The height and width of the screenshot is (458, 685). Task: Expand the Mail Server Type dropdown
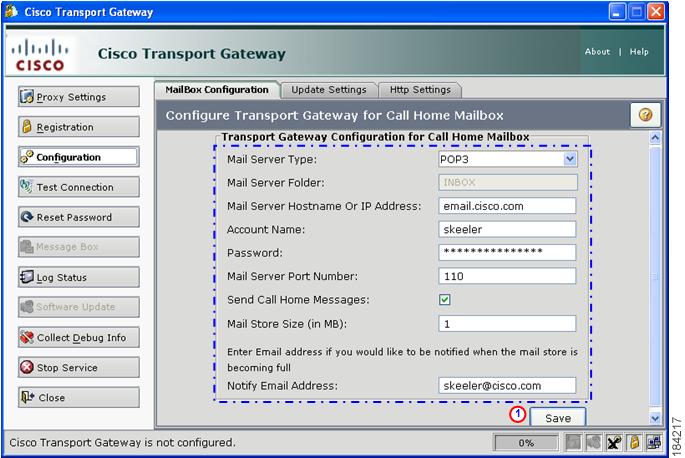pos(570,160)
